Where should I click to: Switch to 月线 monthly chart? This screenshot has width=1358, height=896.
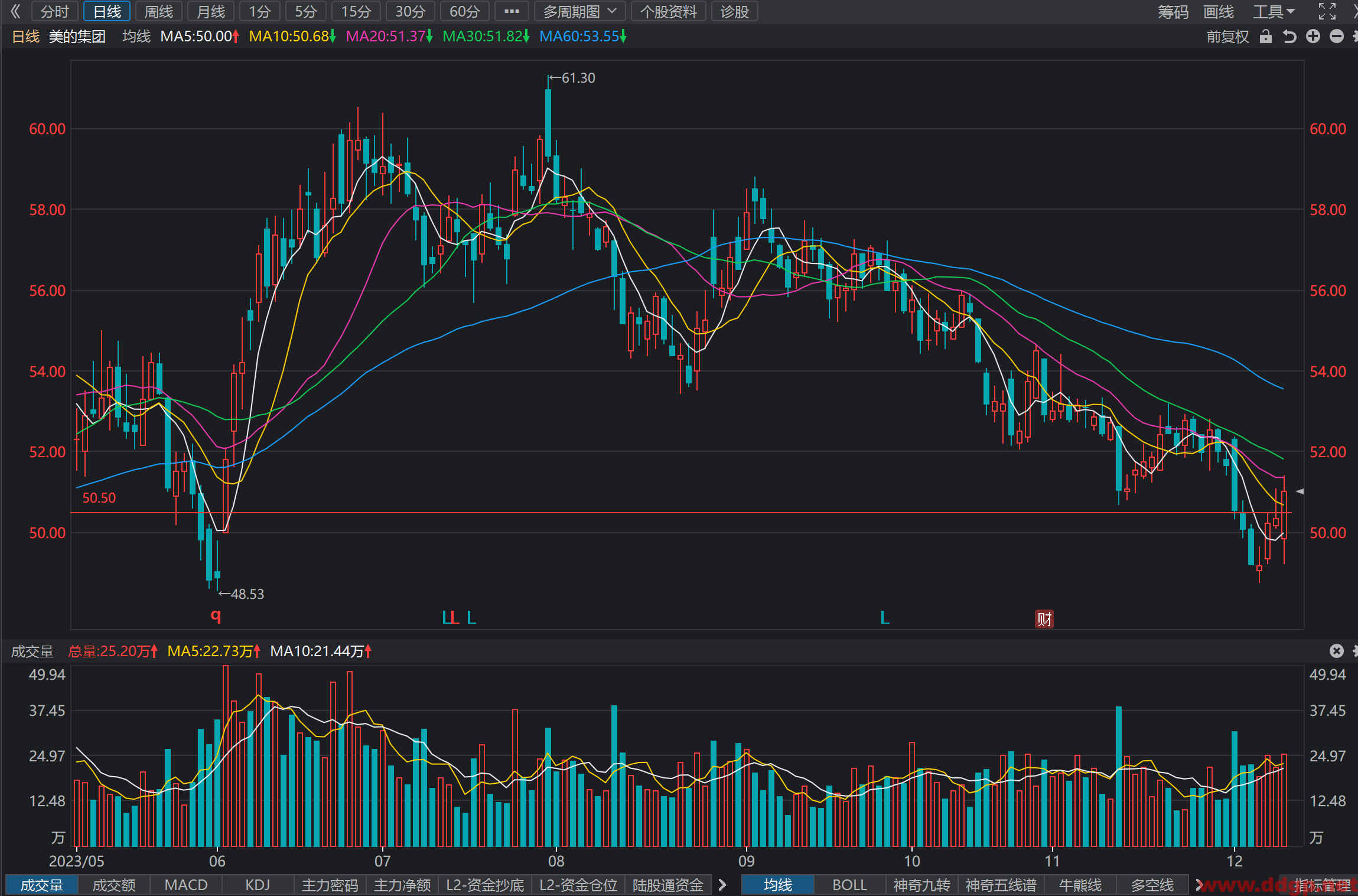[211, 11]
